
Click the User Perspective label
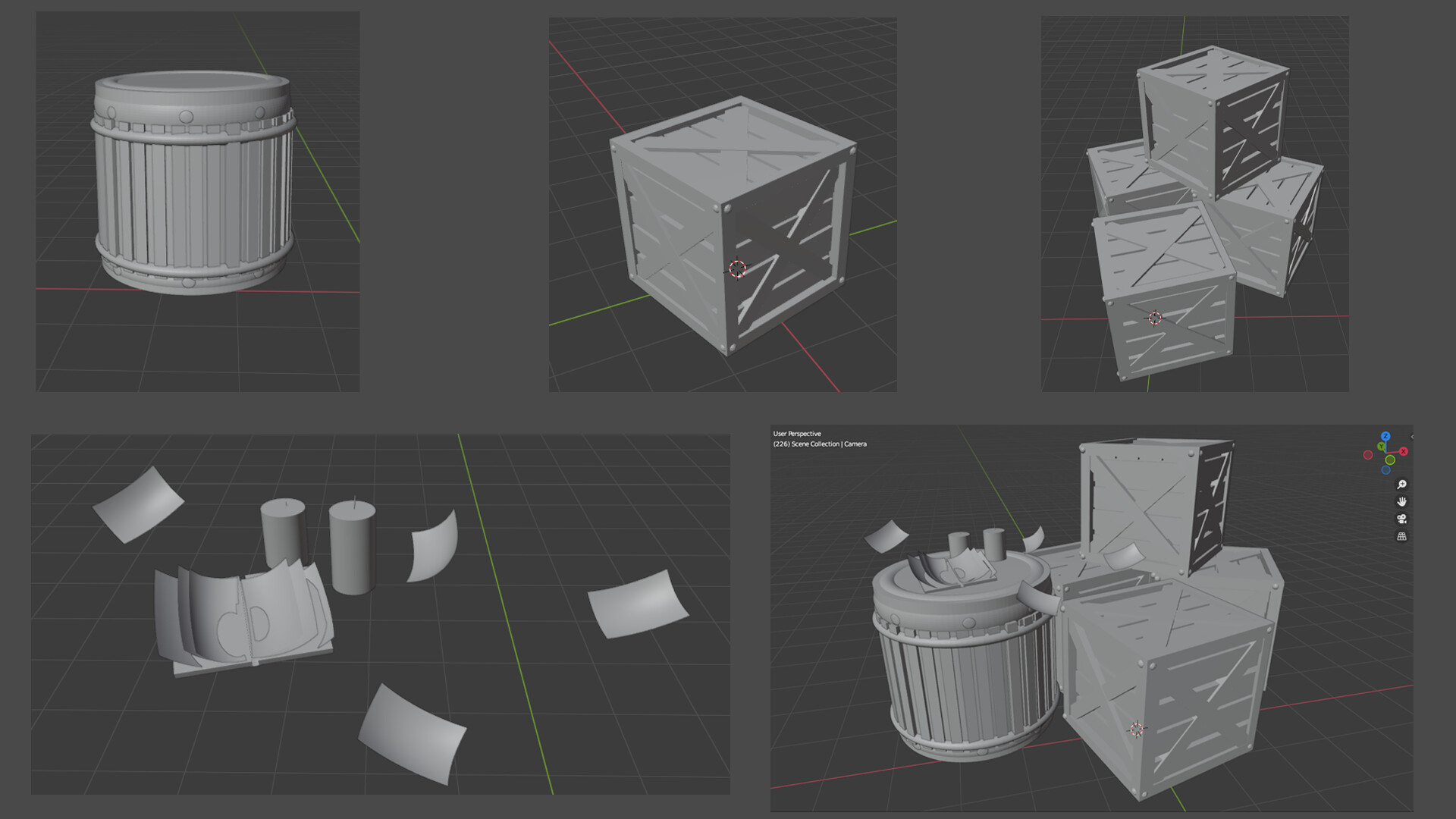[795, 433]
